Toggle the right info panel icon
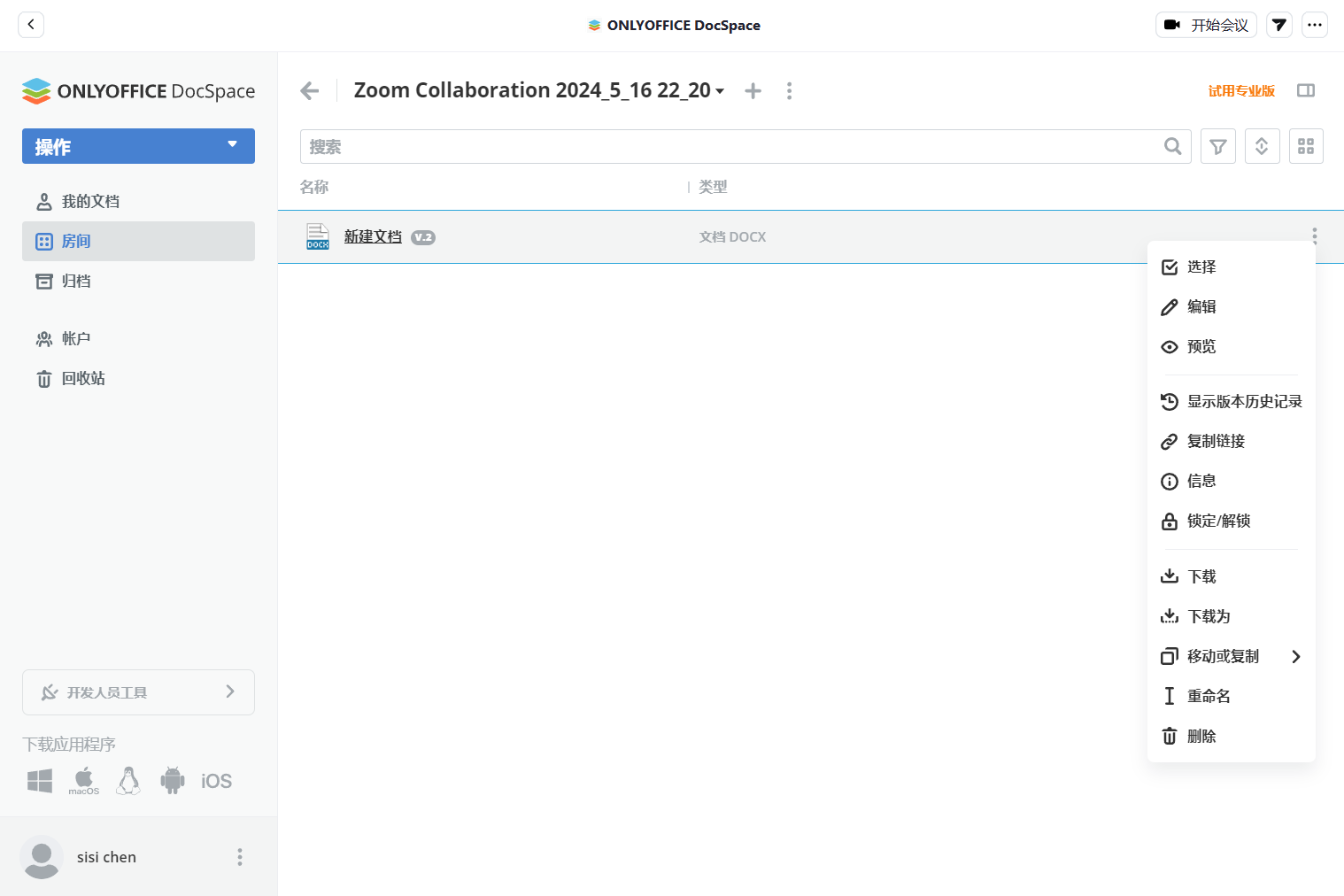Image resolution: width=1344 pixels, height=896 pixels. (x=1306, y=90)
